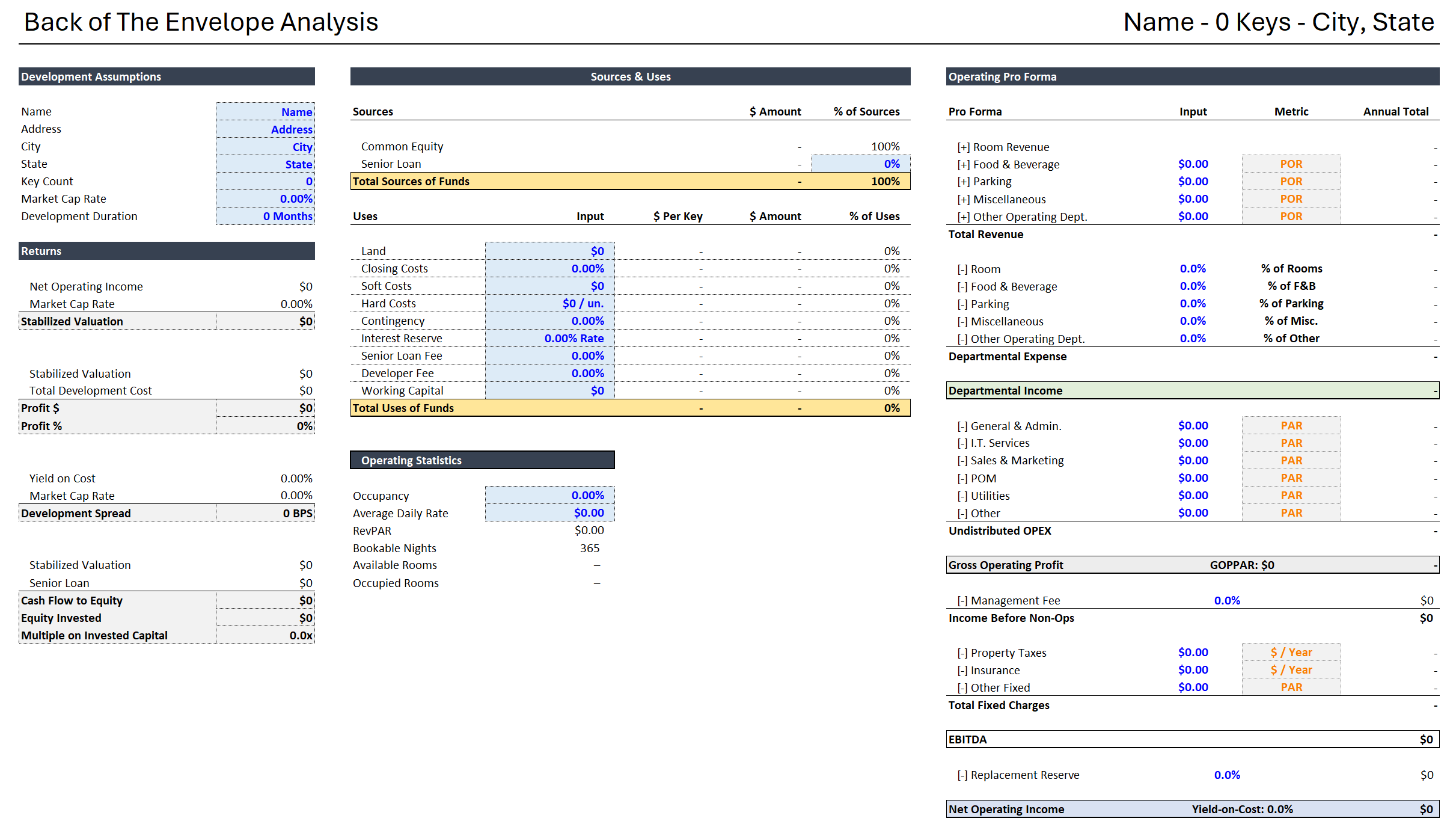Open the Food & Beverage revenue POR metric dropdown
Image resolution: width=1456 pixels, height=830 pixels.
1291,164
